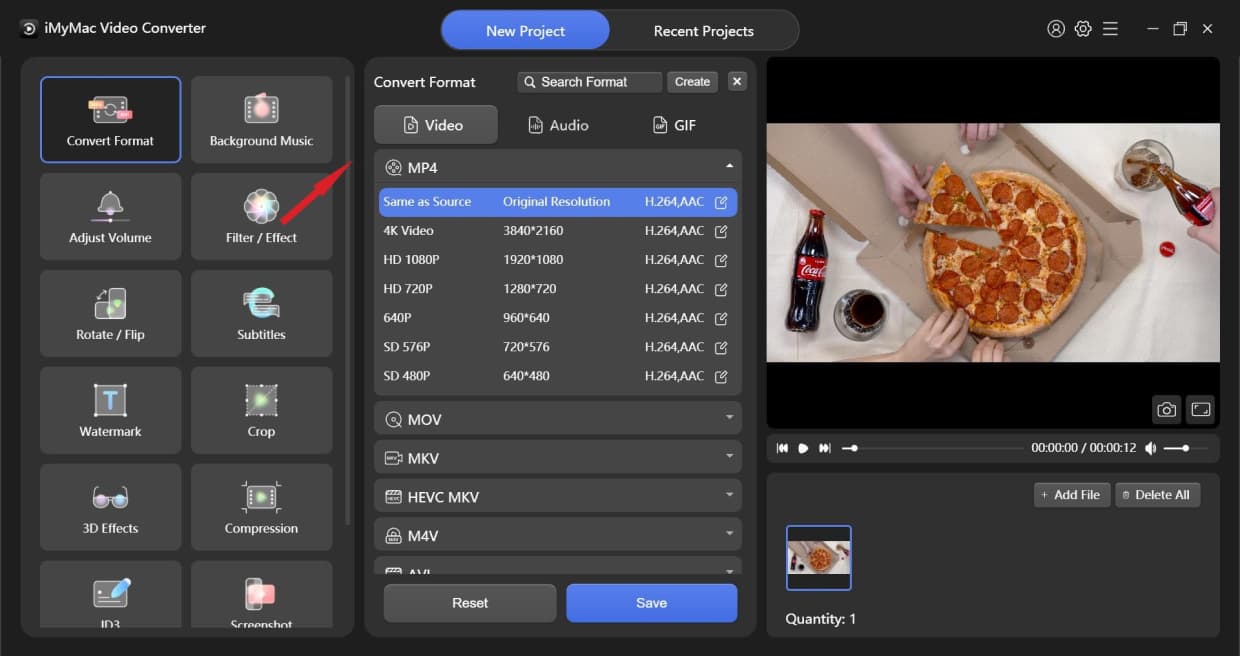Click the playback progress slider
Image resolution: width=1240 pixels, height=656 pixels.
[933, 448]
